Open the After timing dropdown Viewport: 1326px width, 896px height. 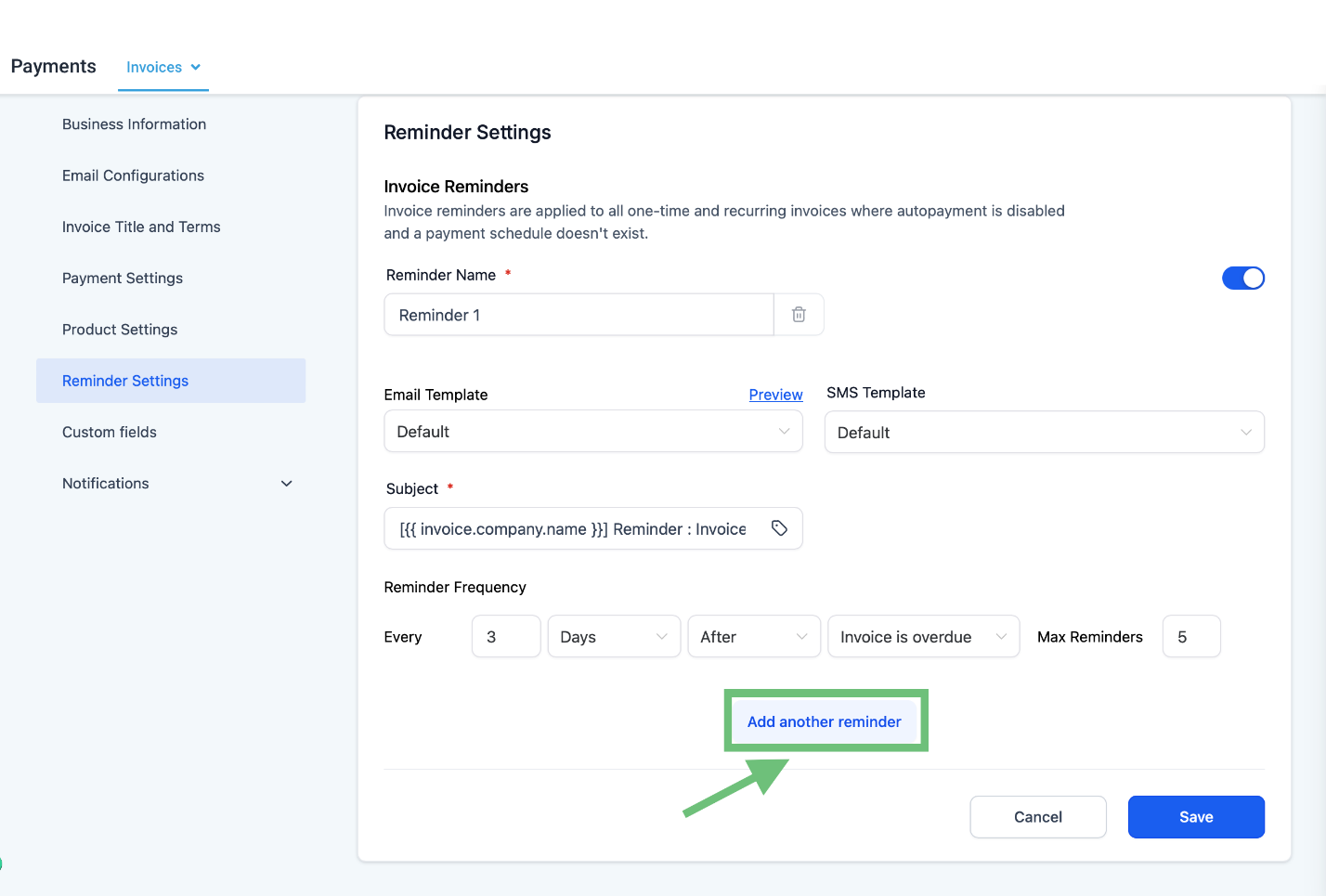(x=754, y=637)
